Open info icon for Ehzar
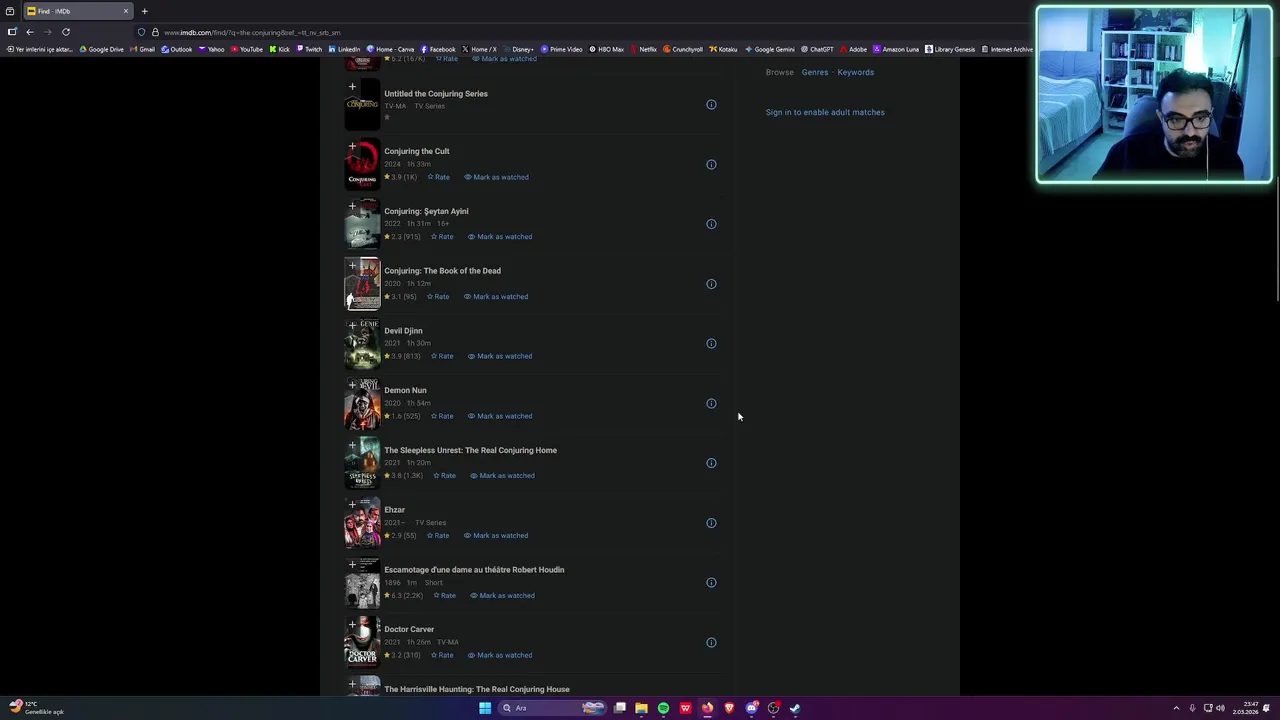1280x720 pixels. [711, 523]
